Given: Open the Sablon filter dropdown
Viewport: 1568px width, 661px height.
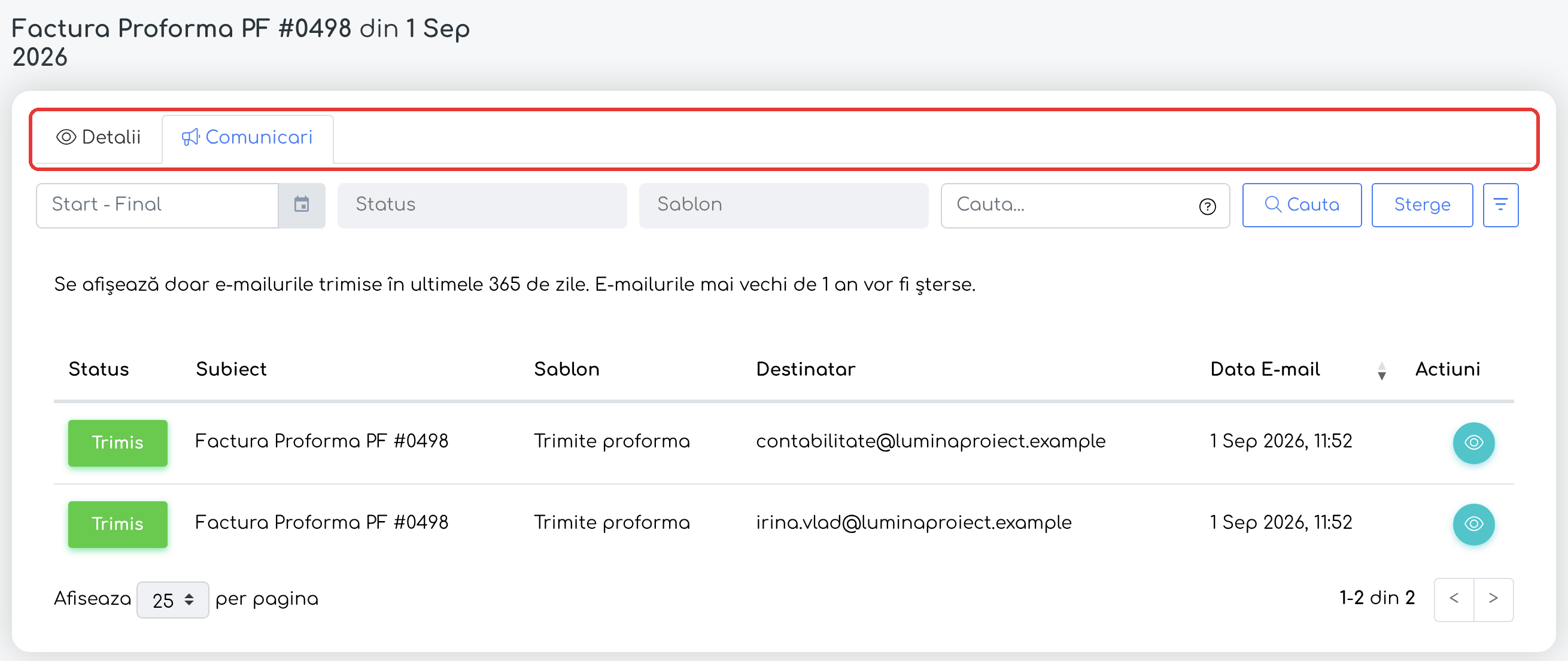Looking at the screenshot, I should tap(783, 205).
